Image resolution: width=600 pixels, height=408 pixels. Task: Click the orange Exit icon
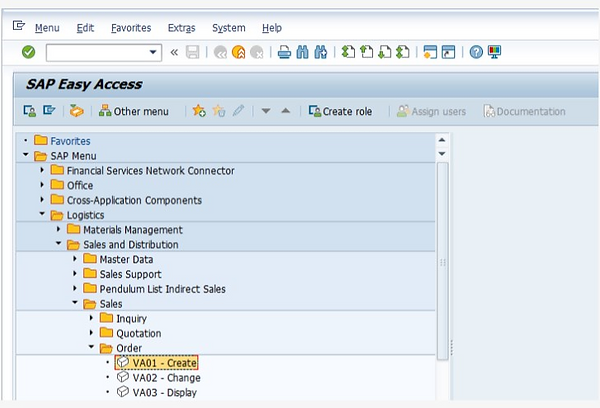pyautogui.click(x=238, y=52)
